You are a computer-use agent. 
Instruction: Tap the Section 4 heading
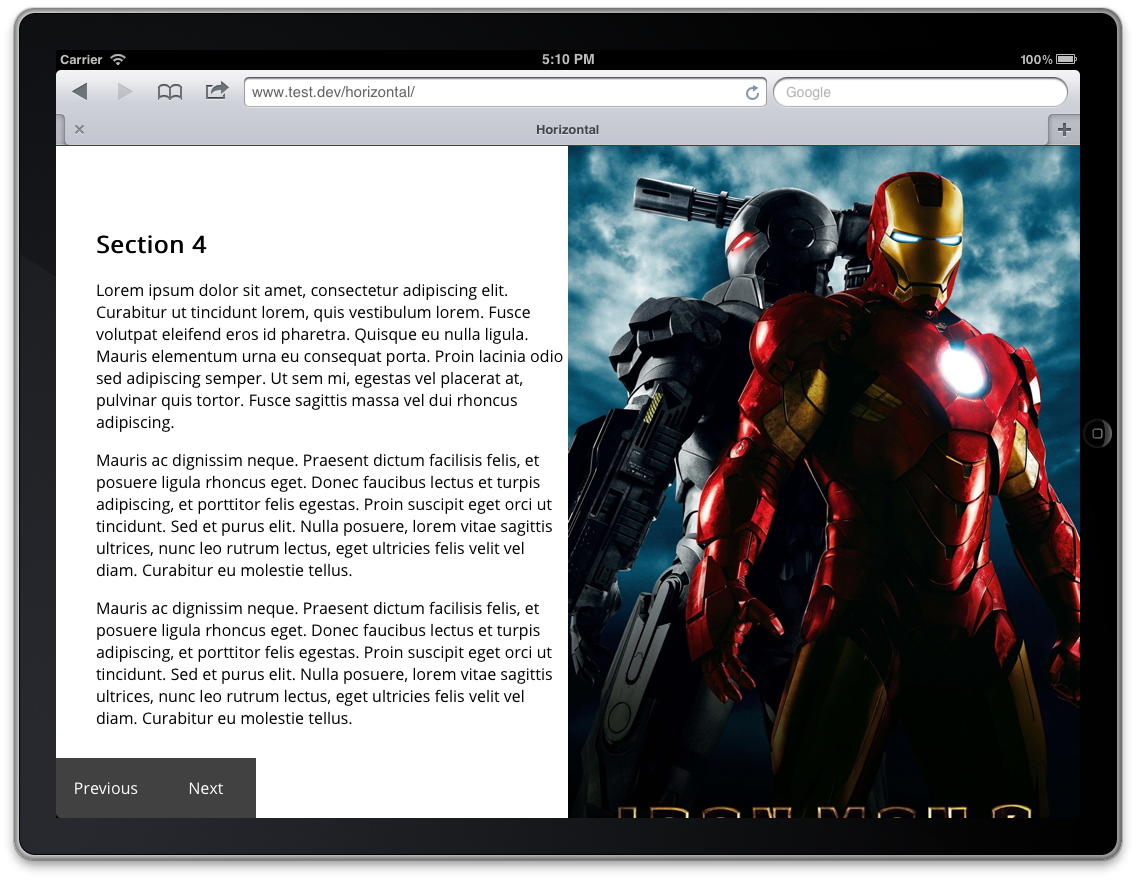coord(151,245)
